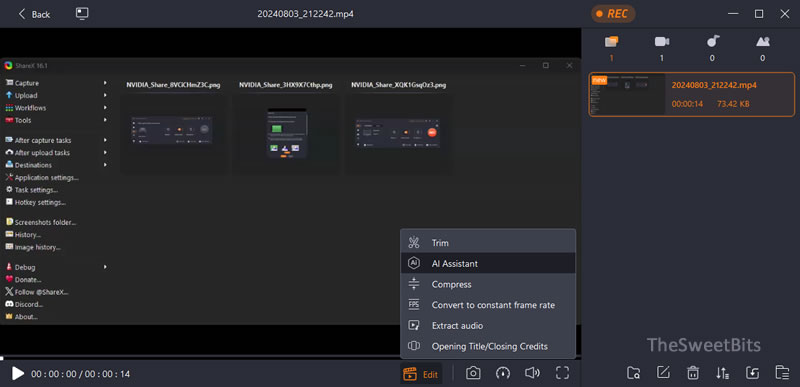Open the sort order icon
This screenshot has height=387, width=800.
722,373
